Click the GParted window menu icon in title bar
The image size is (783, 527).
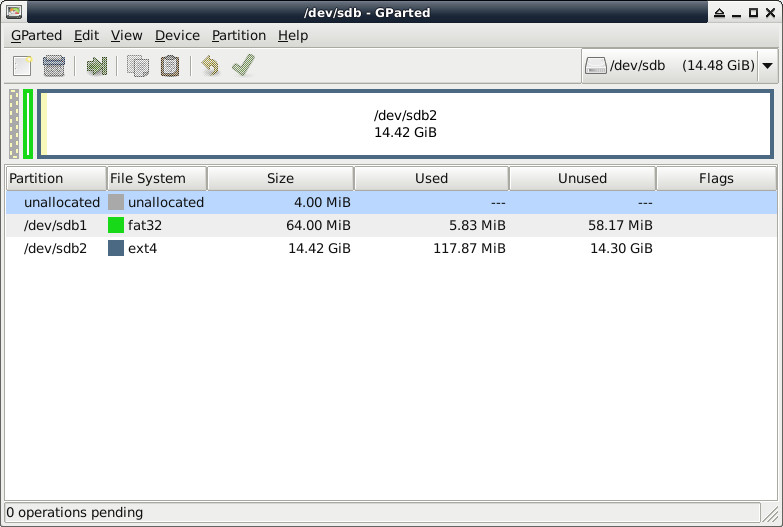click(x=14, y=11)
